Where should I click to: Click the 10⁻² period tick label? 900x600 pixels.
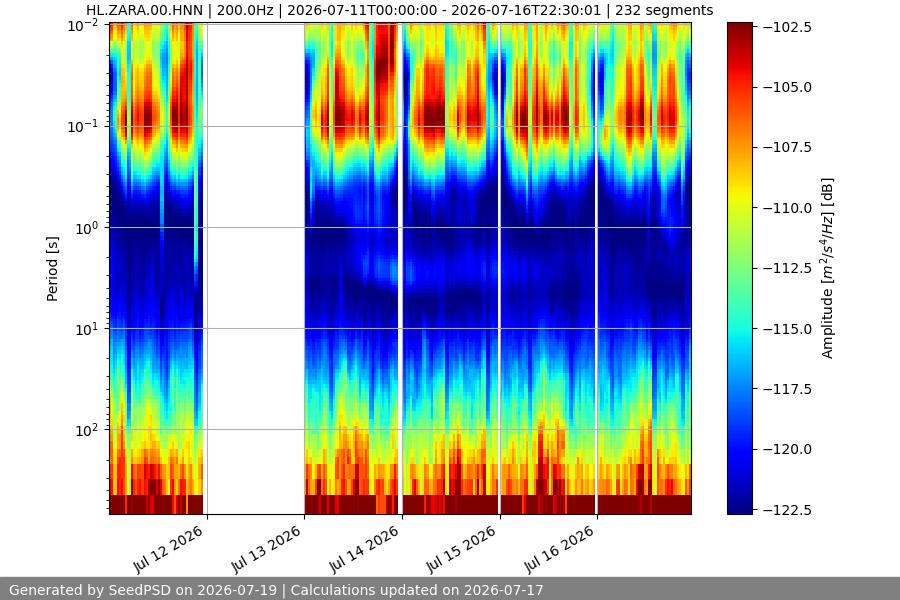tap(83, 25)
